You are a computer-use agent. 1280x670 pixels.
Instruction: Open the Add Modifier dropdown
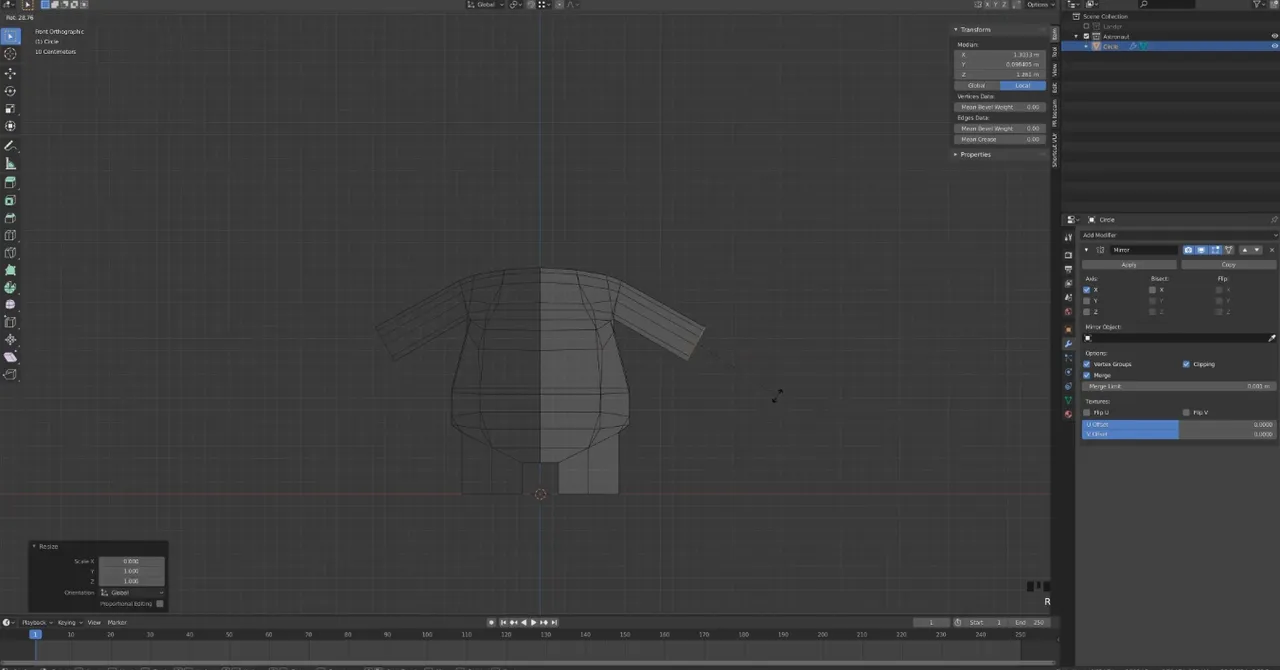pos(1179,235)
